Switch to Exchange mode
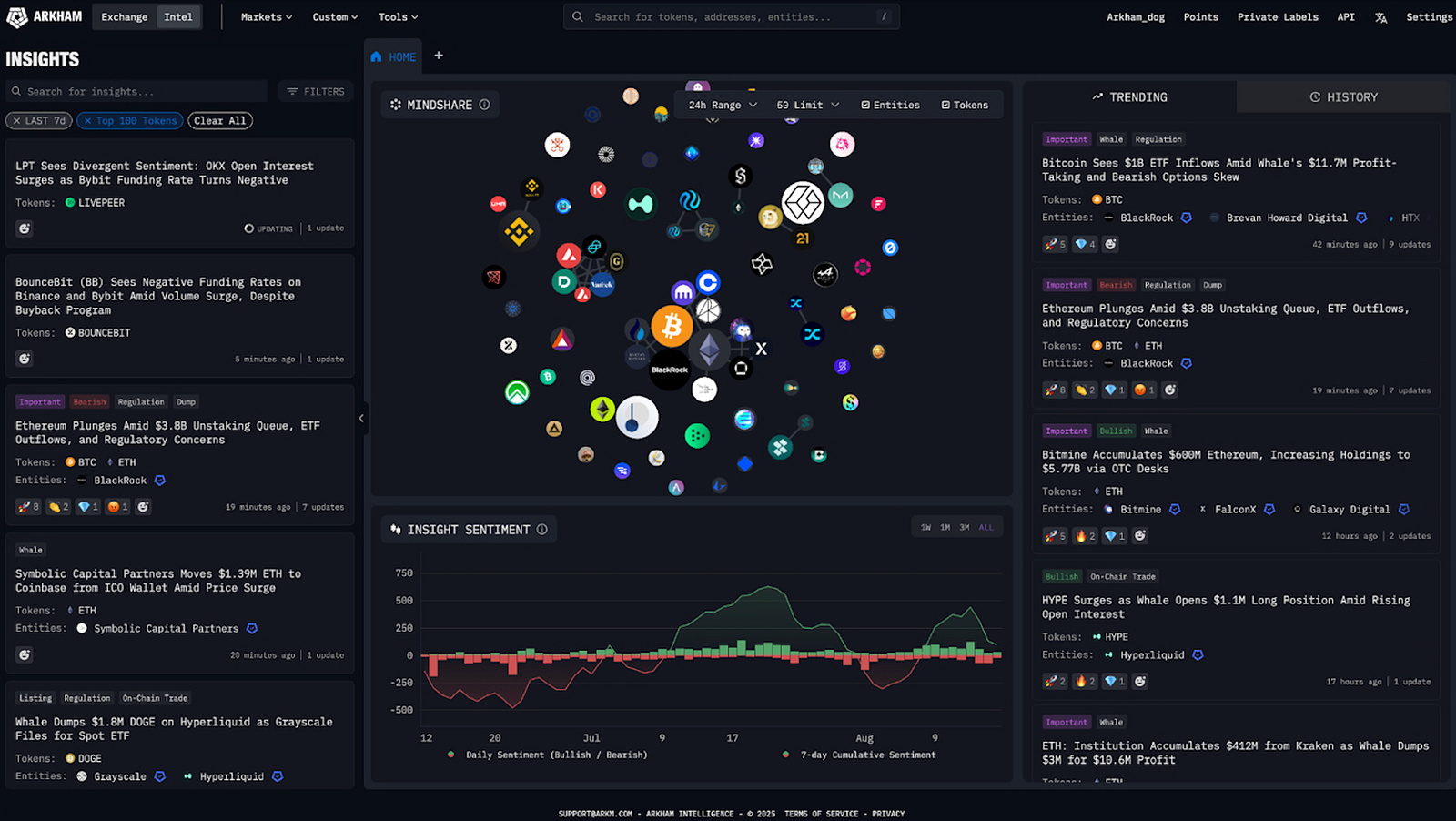Image resolution: width=1456 pixels, height=821 pixels. [x=124, y=17]
